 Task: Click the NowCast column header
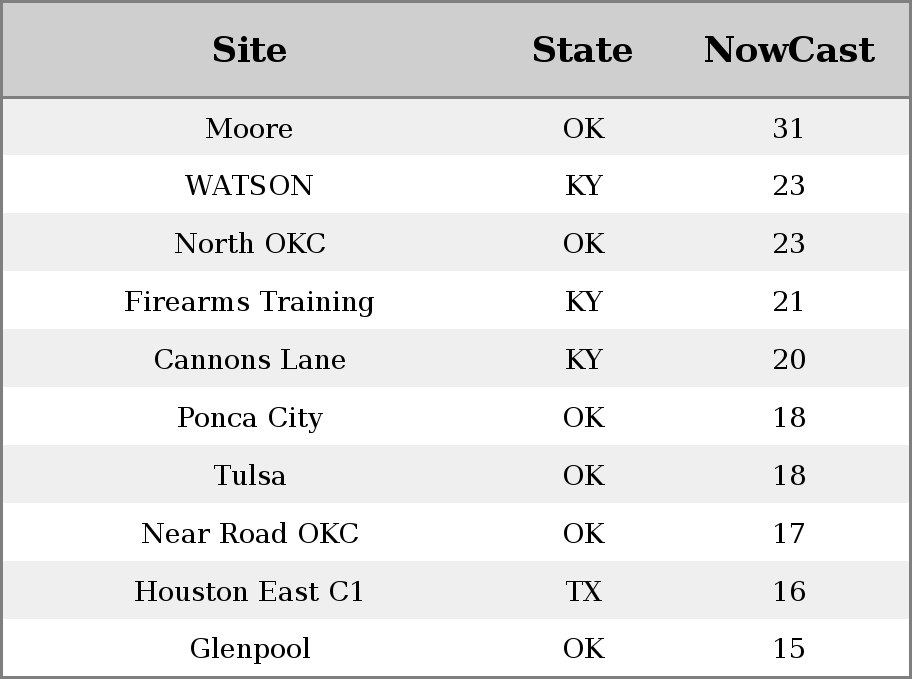pos(789,49)
